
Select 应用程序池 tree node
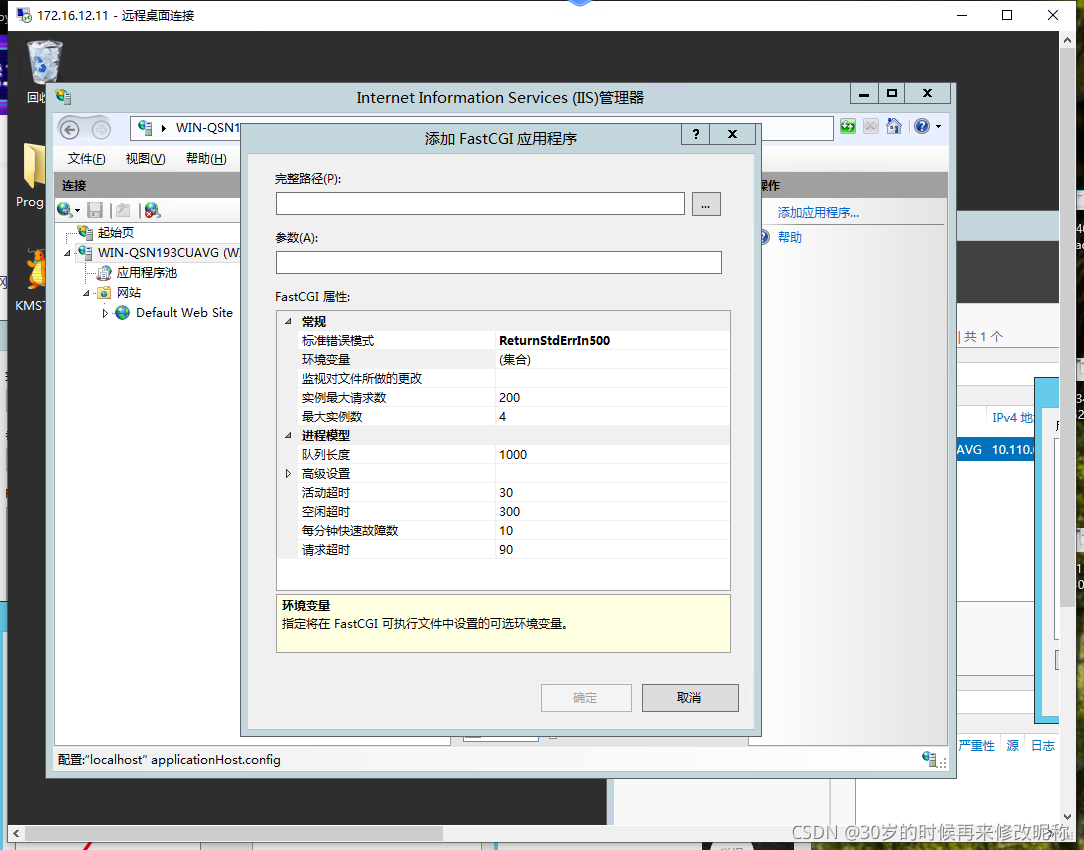click(x=147, y=273)
